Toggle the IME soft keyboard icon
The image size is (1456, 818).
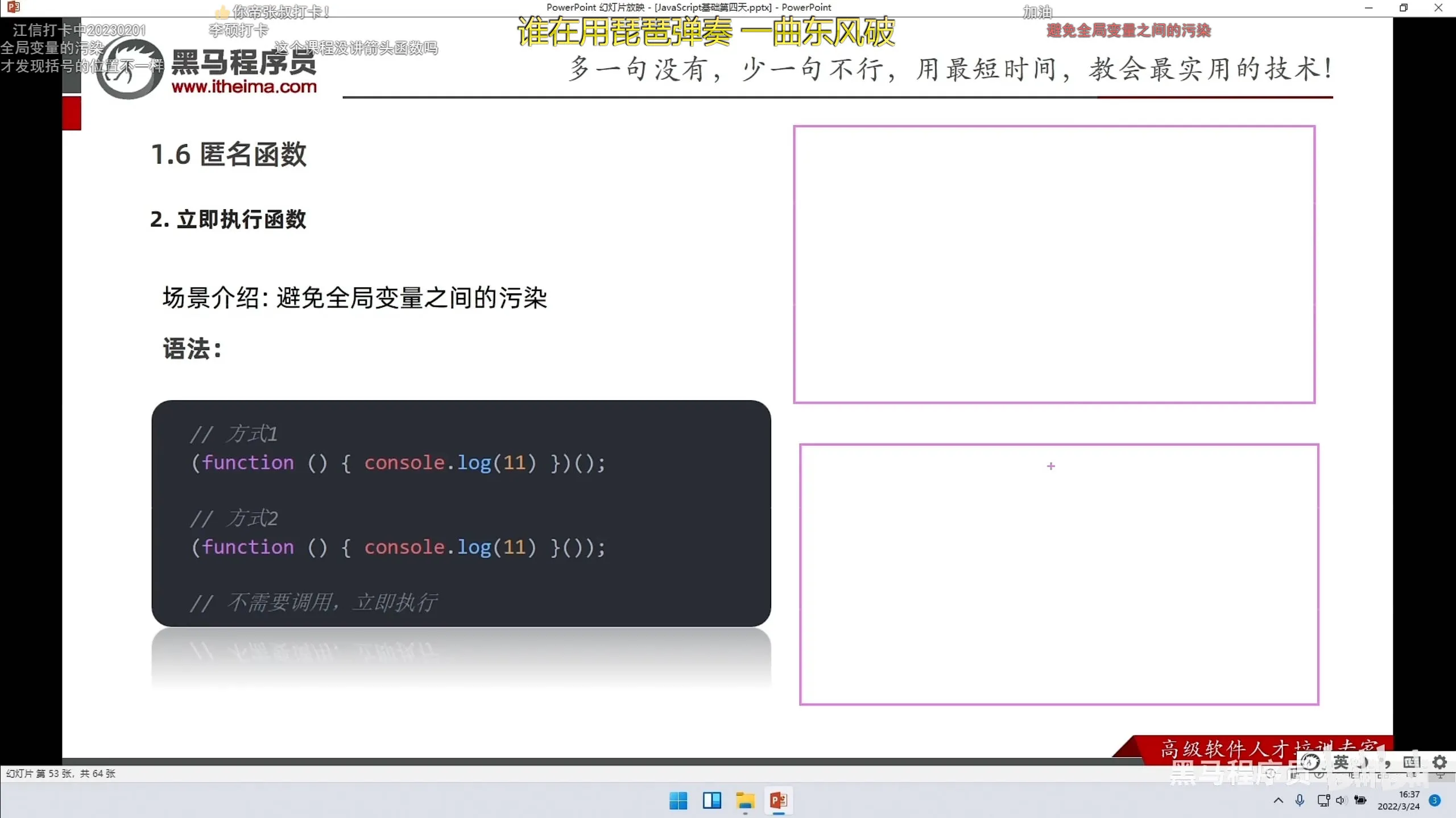click(1411, 762)
